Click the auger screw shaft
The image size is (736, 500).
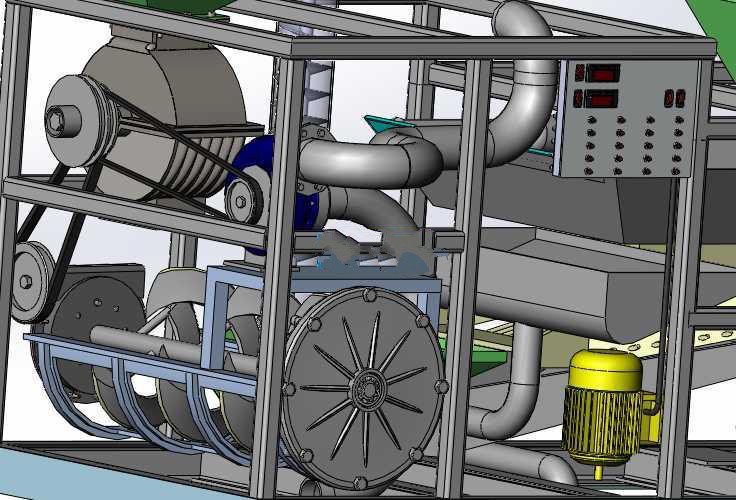coord(174,350)
